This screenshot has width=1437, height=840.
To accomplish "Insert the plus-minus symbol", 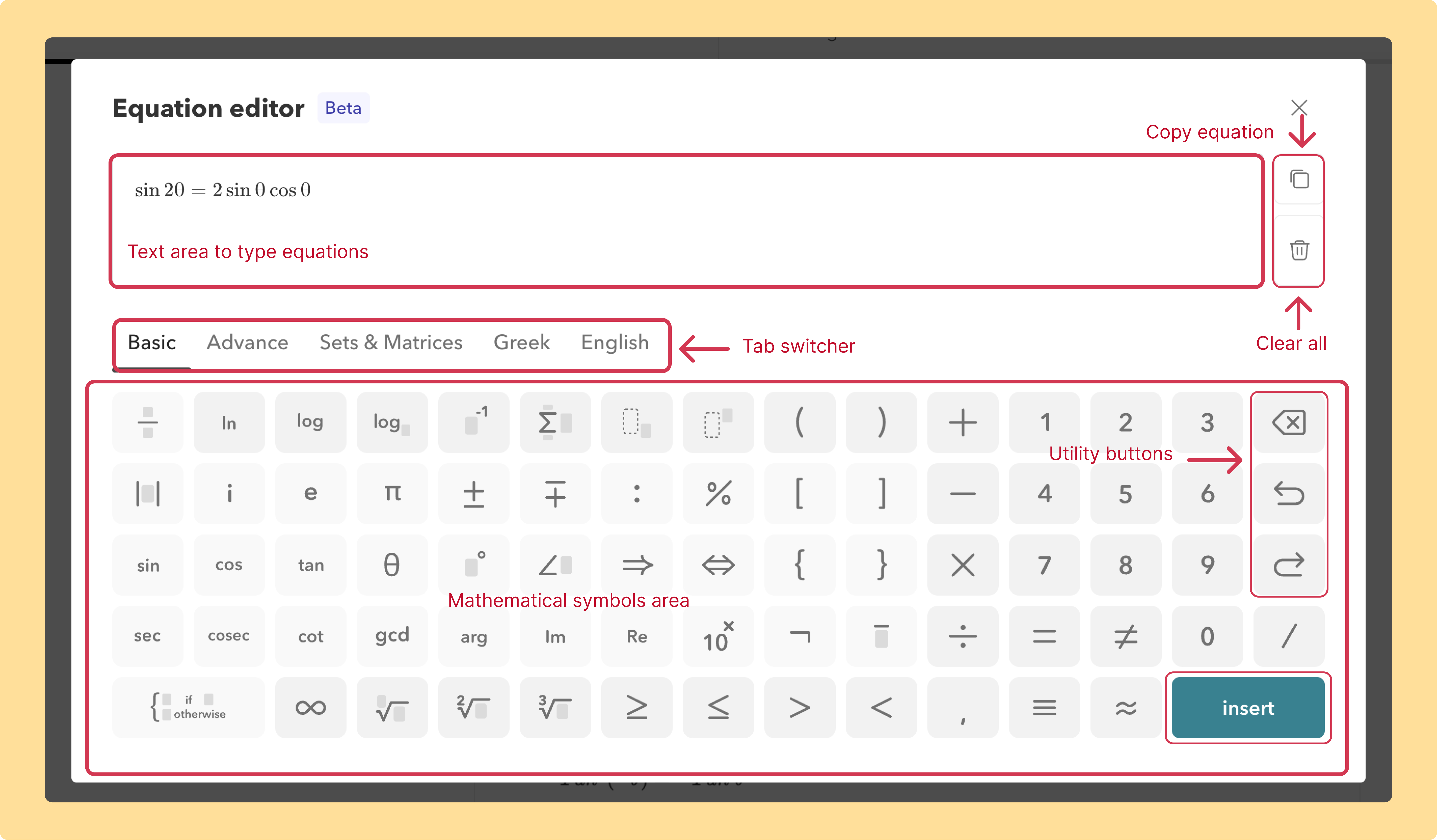I will (474, 494).
